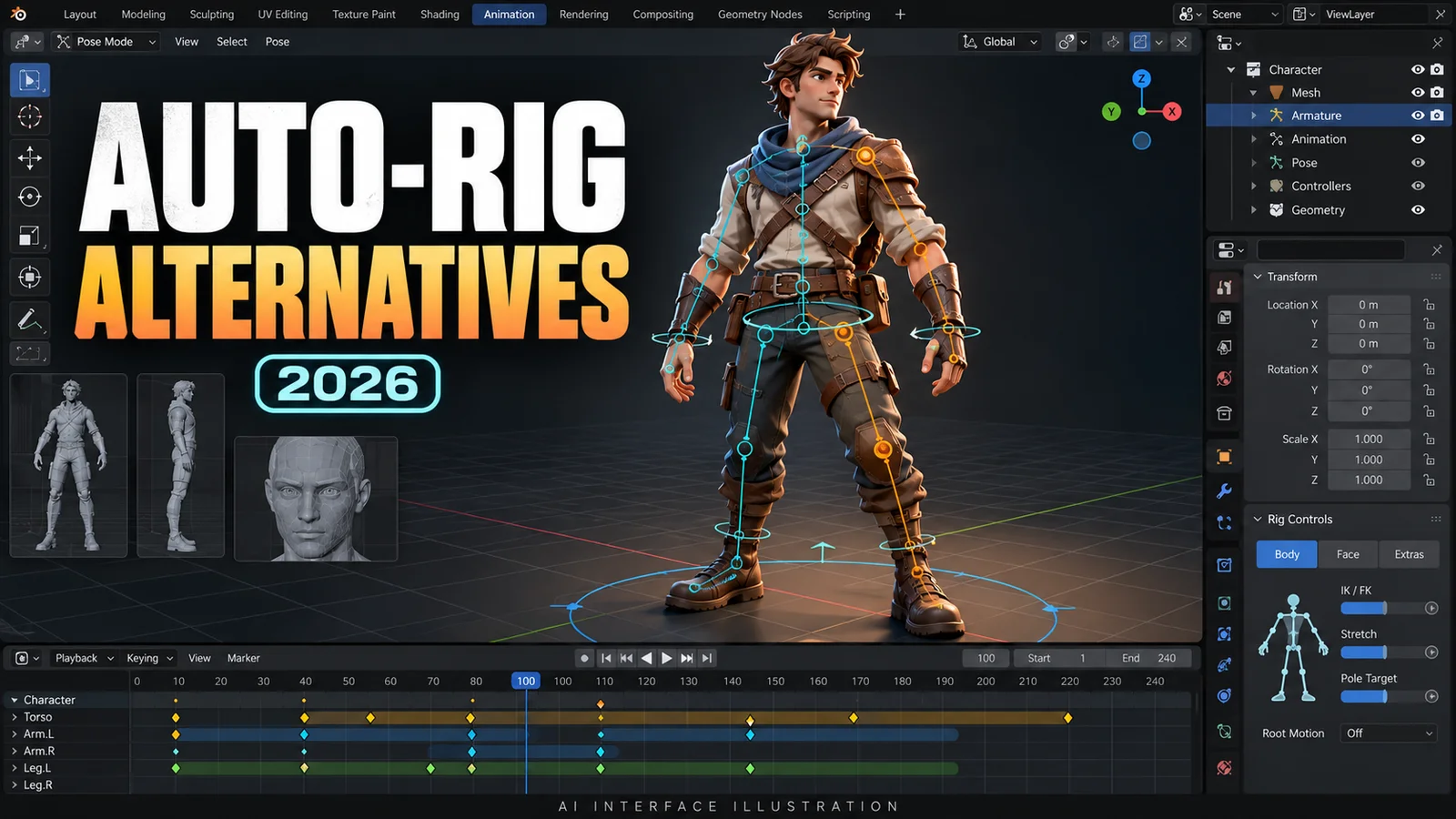Open the Keying menu in timeline

coord(149,658)
